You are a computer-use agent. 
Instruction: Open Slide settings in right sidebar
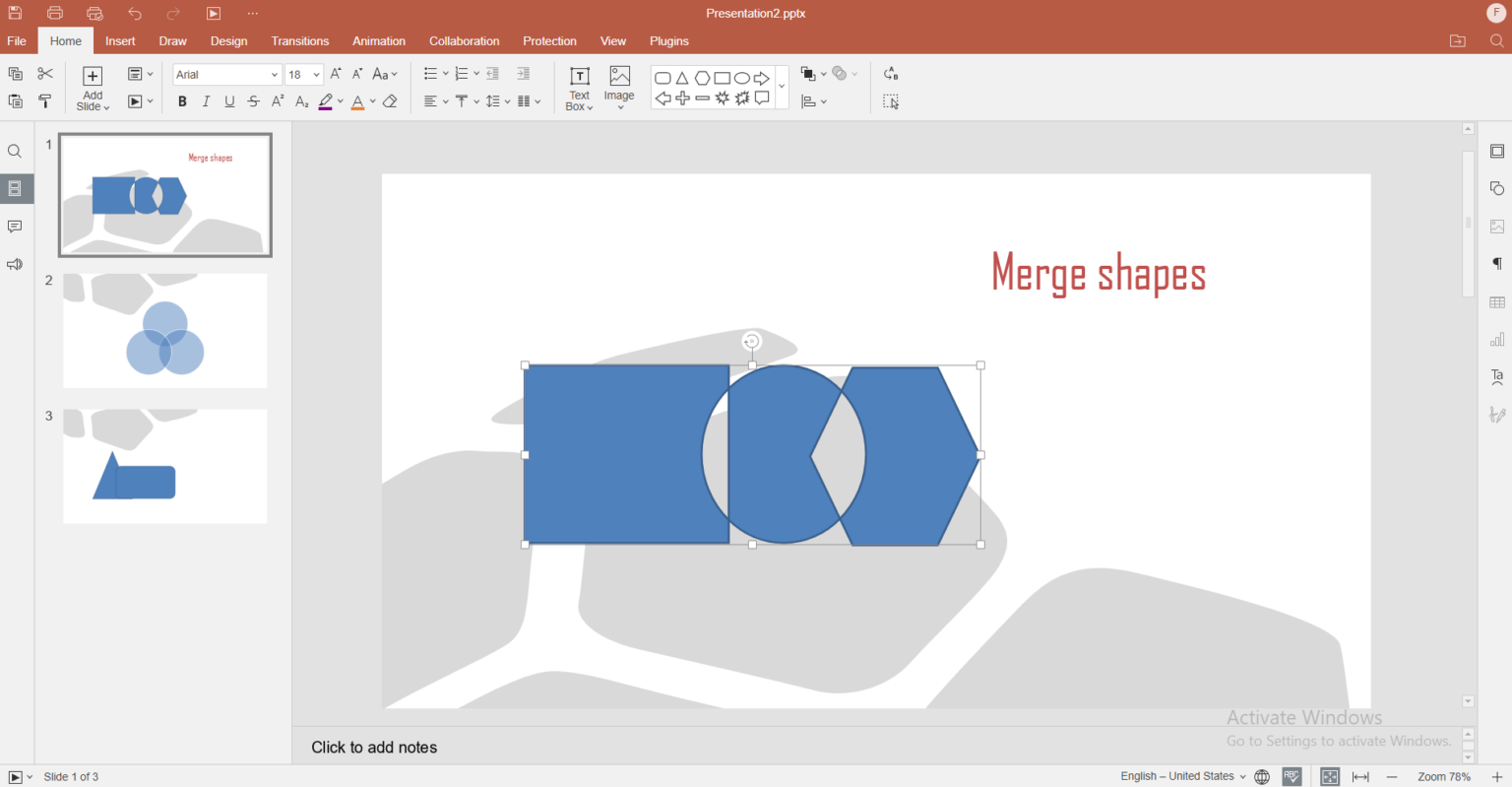(1497, 152)
